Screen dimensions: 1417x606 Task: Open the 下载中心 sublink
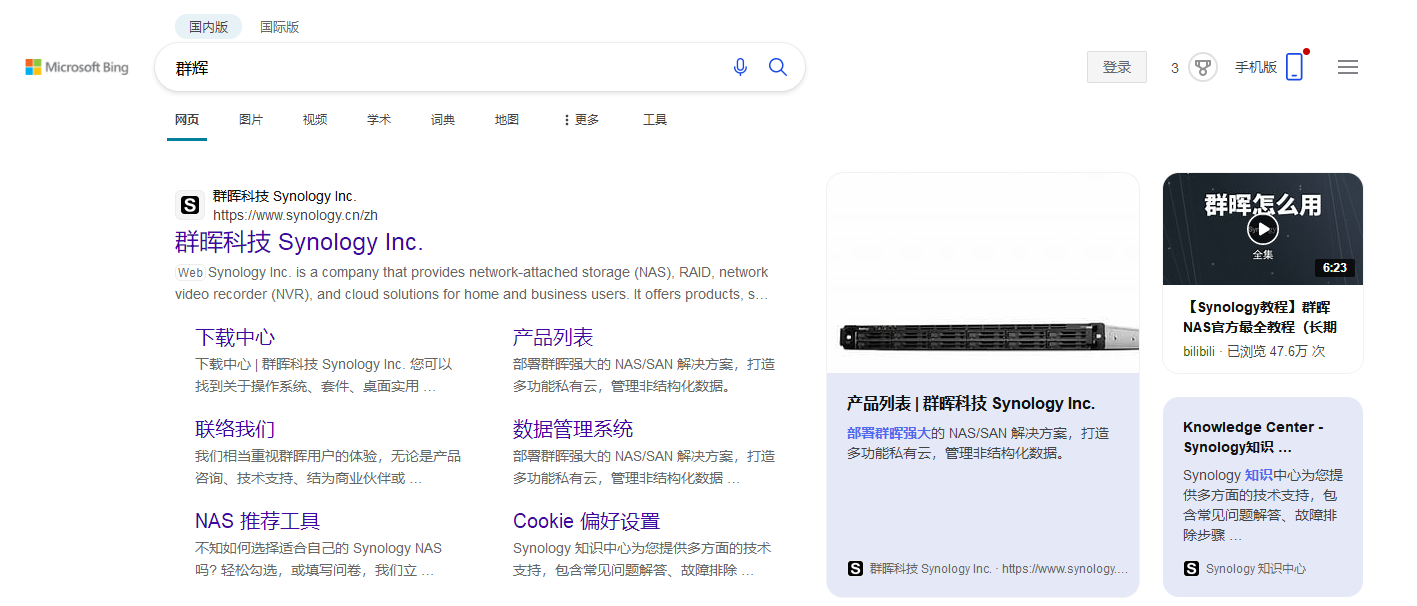[x=235, y=337]
